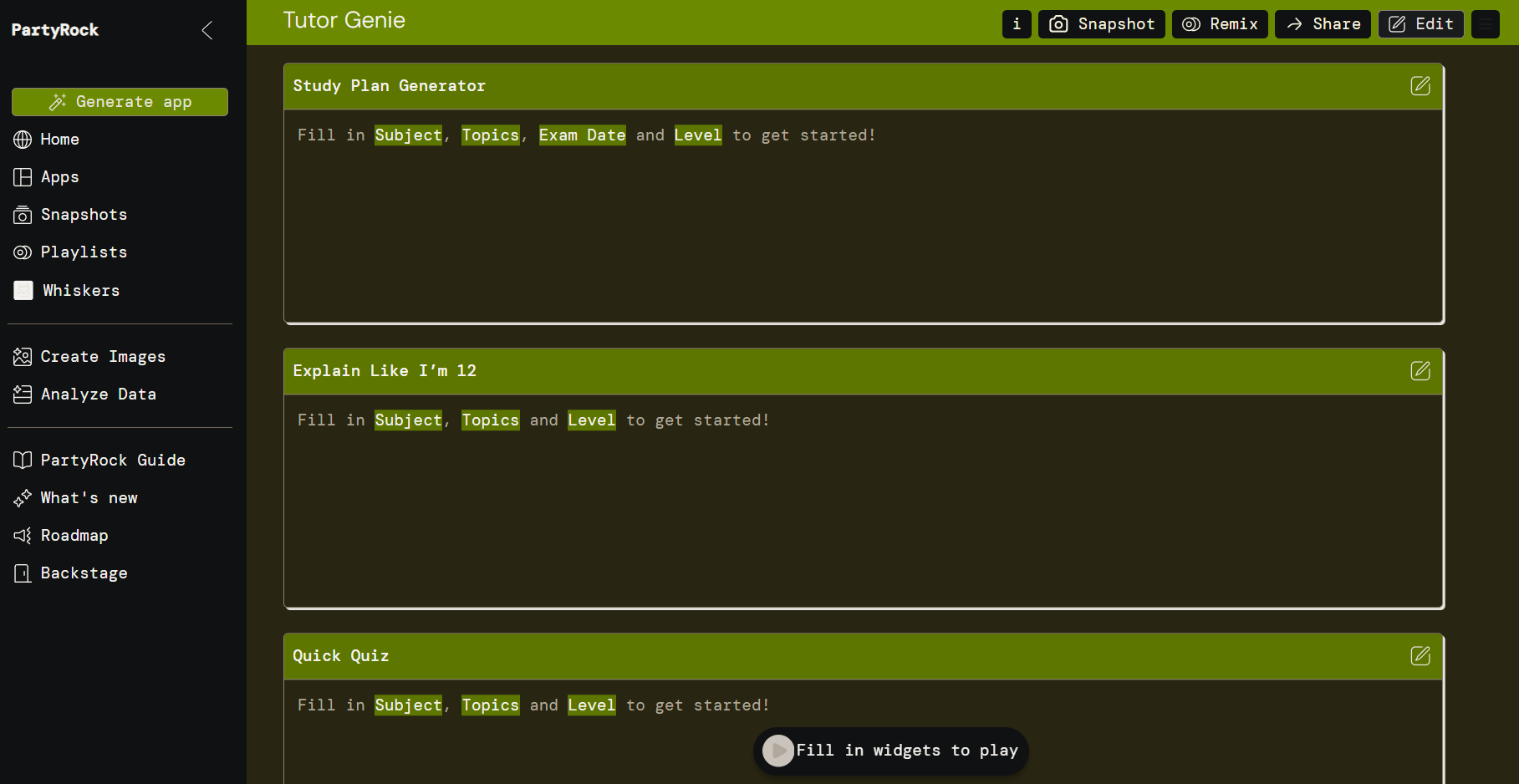
Task: Click Exam Date tag in Study Plan Generator
Action: point(582,135)
